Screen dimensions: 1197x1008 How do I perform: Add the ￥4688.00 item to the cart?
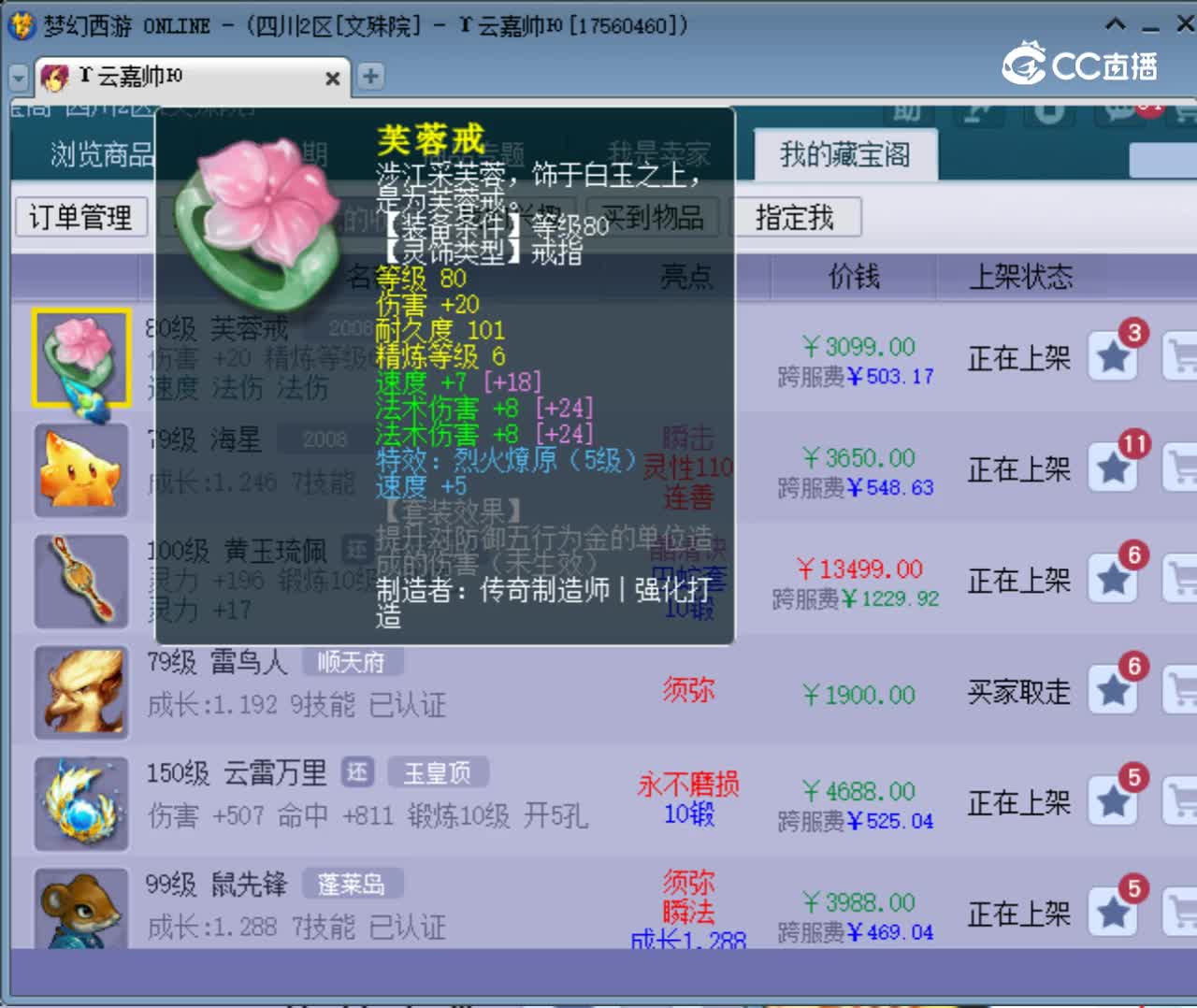pyautogui.click(x=1180, y=801)
